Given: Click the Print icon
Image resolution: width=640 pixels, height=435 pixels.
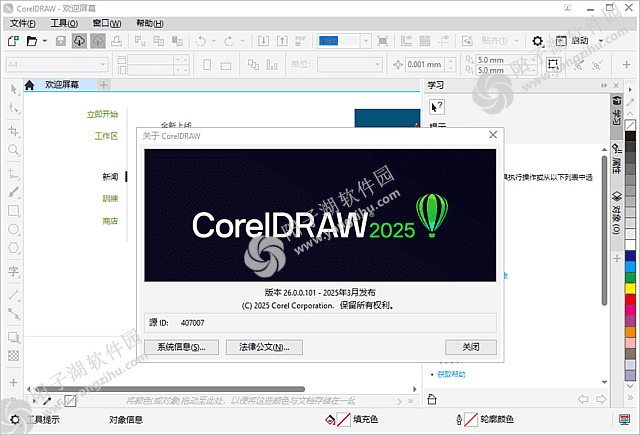Looking at the screenshot, I should pyautogui.click(x=117, y=41).
